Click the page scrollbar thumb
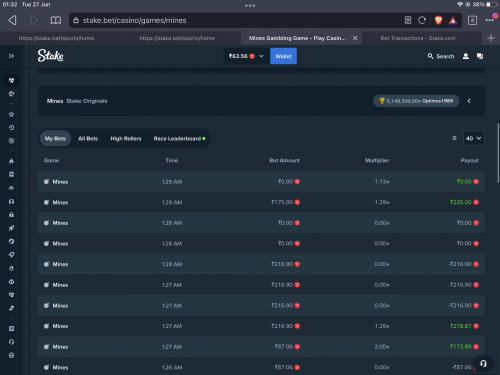Viewport: 500px width, 375px height. (x=498, y=153)
